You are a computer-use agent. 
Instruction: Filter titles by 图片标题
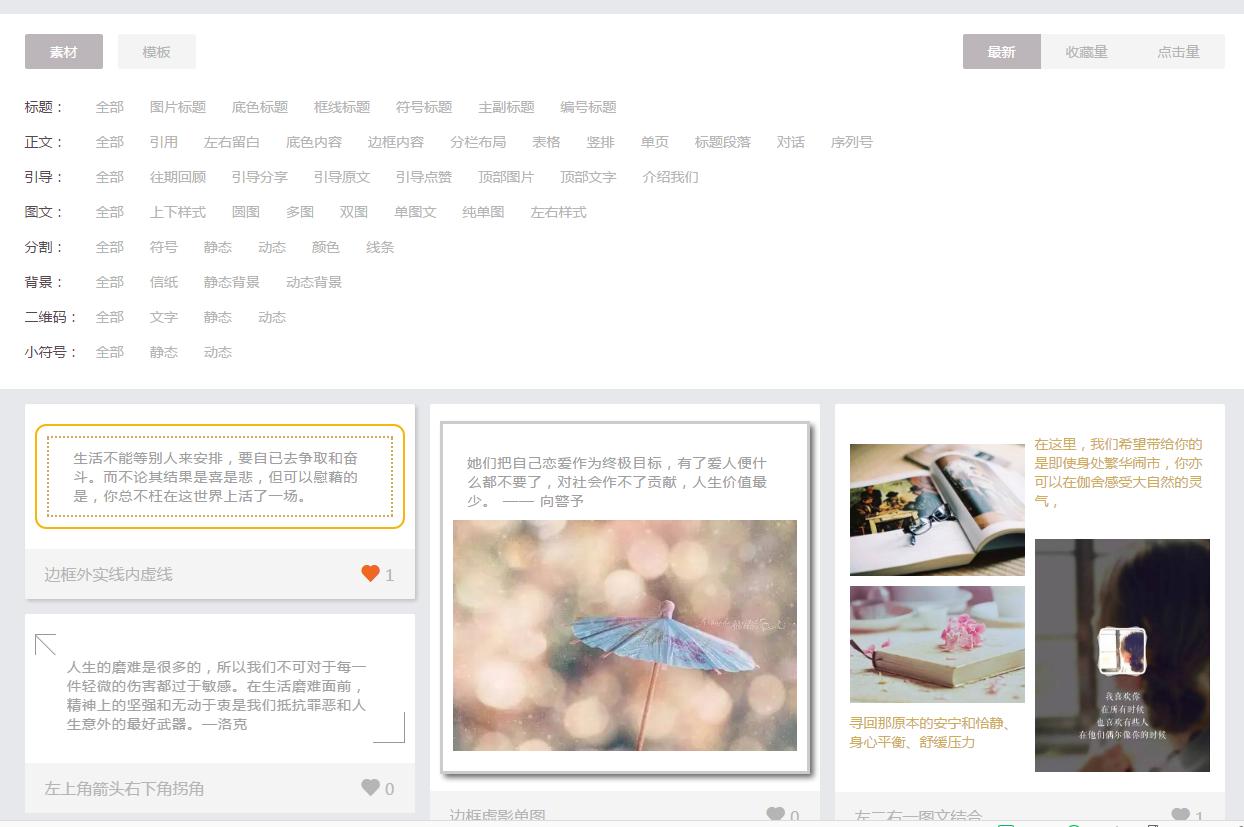tap(176, 107)
